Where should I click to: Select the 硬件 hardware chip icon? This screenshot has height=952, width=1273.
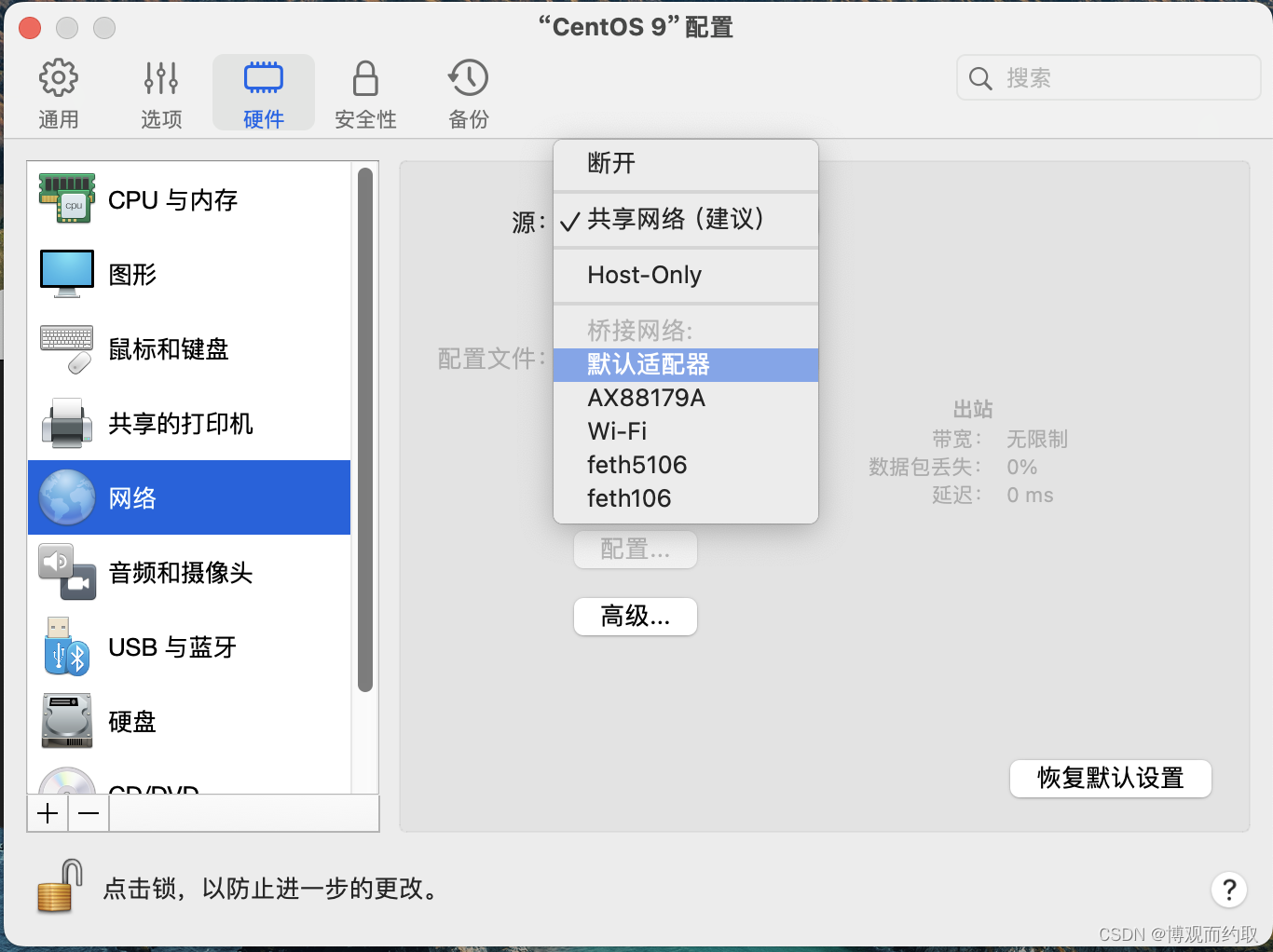(264, 78)
